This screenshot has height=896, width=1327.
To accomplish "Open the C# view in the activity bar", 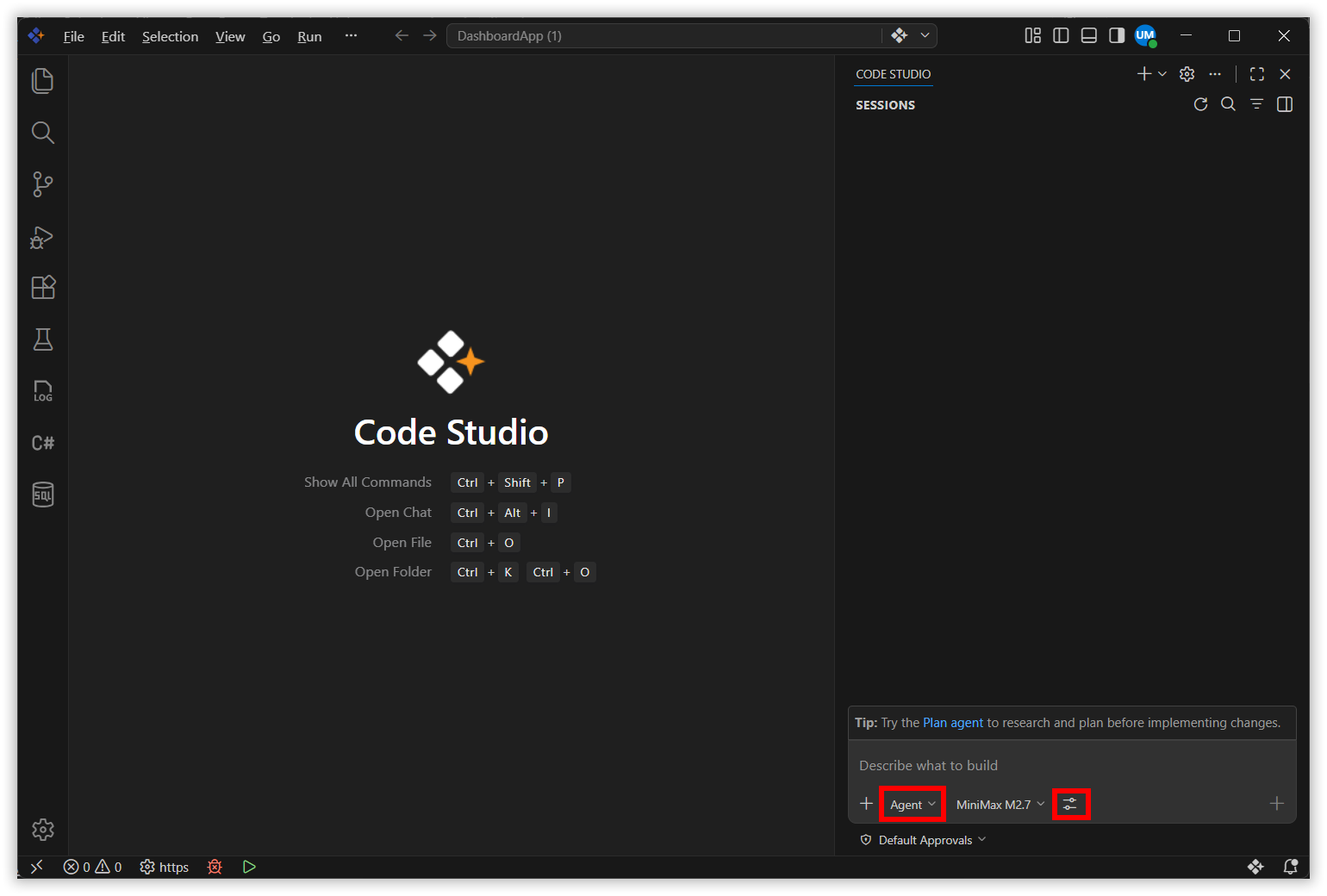I will (x=42, y=443).
